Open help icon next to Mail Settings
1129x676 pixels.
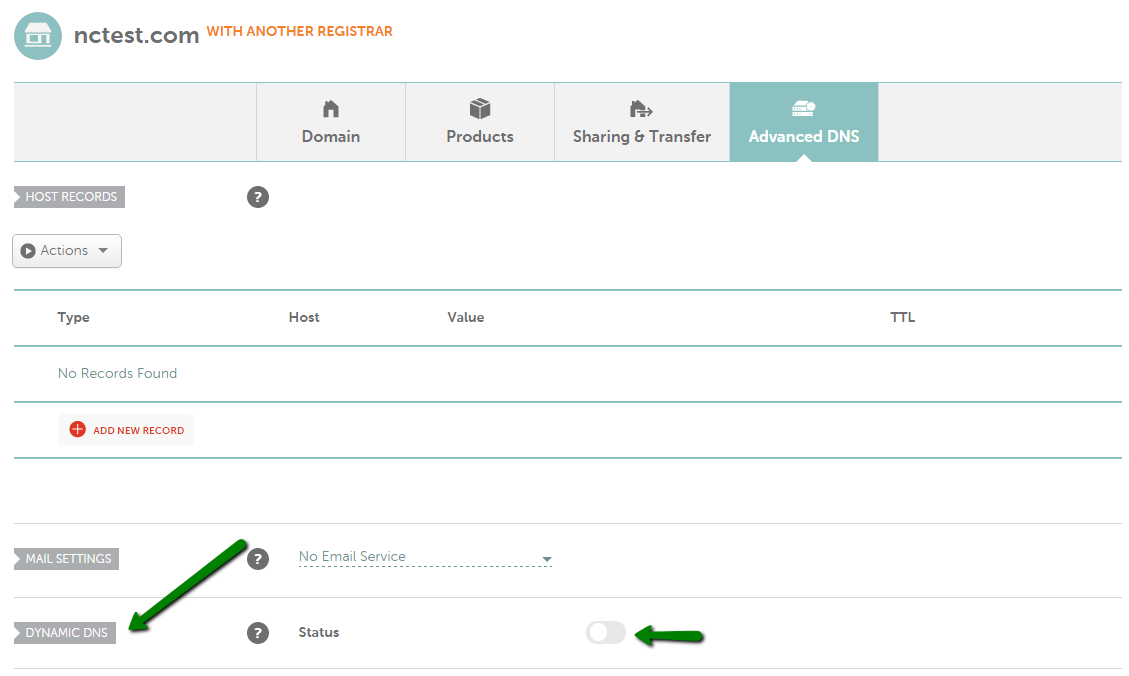[258, 559]
